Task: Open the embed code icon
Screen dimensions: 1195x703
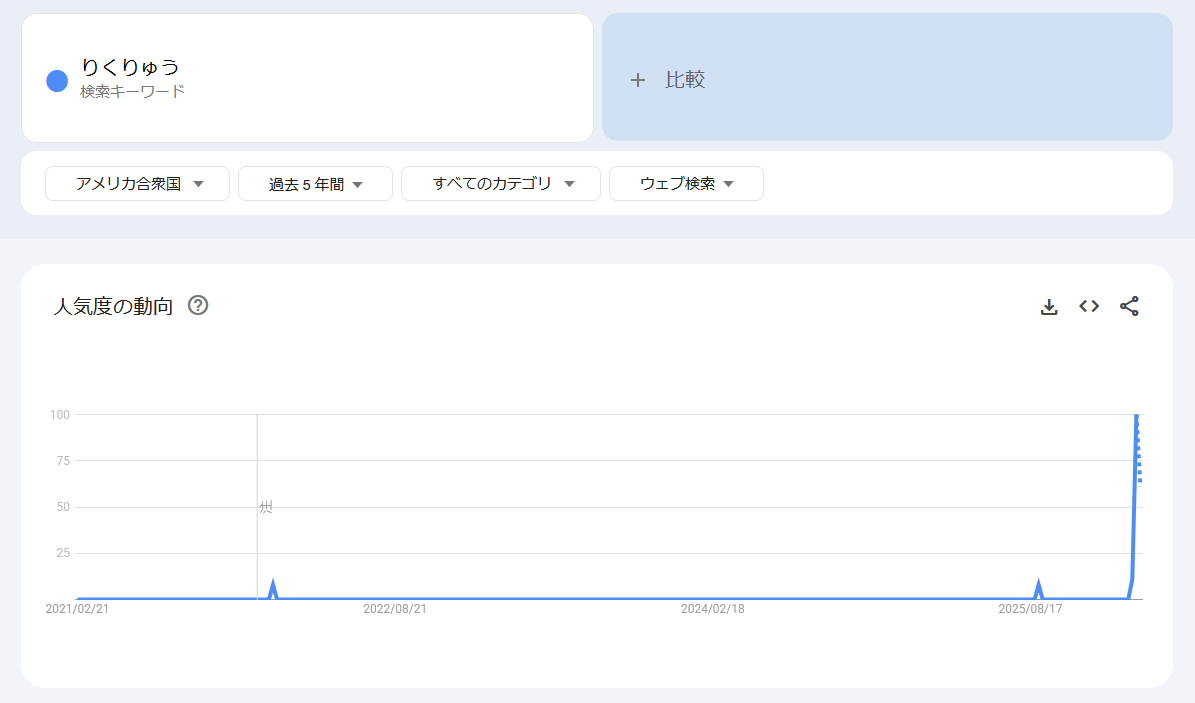Action: click(1089, 307)
